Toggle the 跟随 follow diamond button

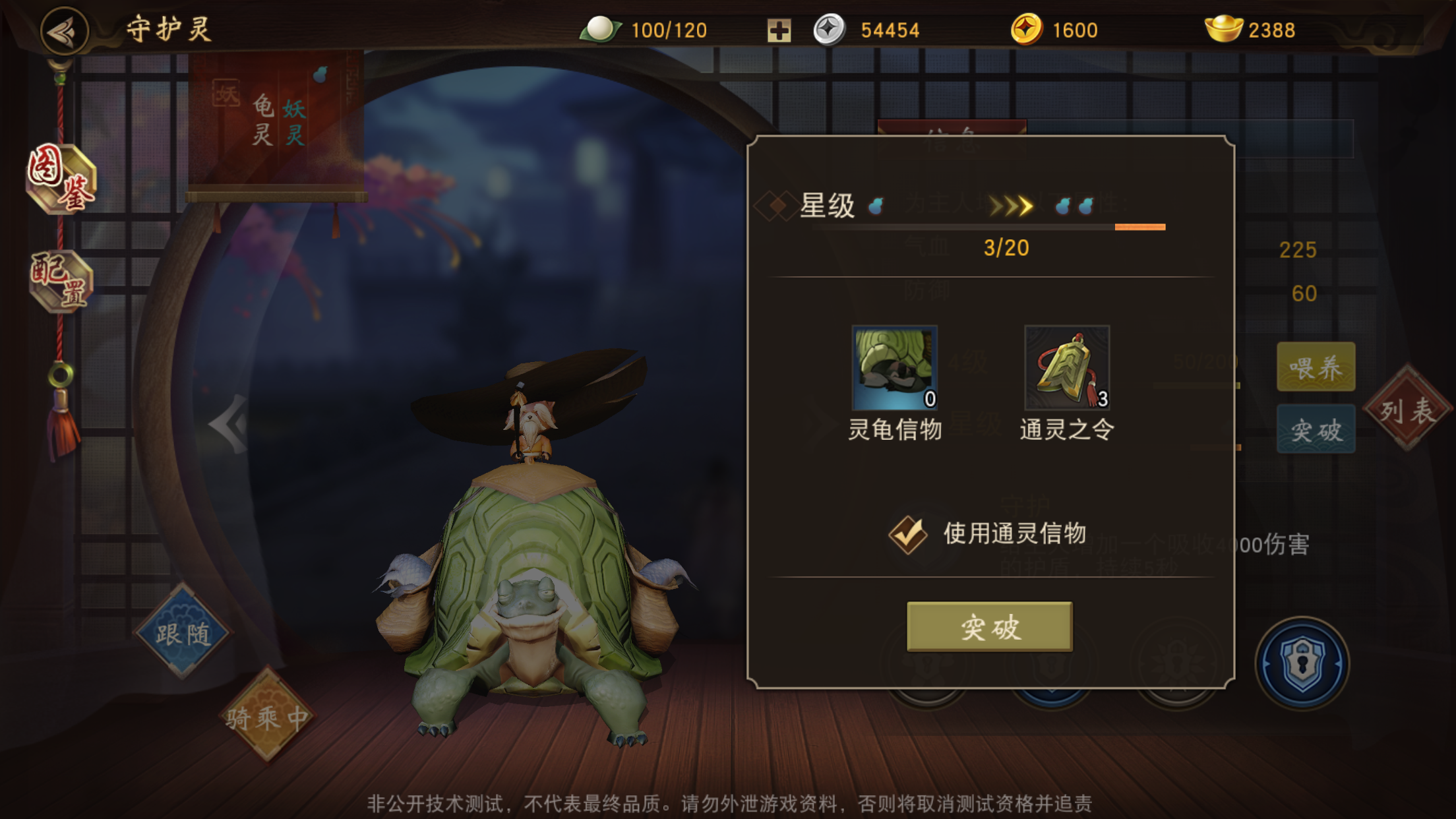(x=183, y=632)
